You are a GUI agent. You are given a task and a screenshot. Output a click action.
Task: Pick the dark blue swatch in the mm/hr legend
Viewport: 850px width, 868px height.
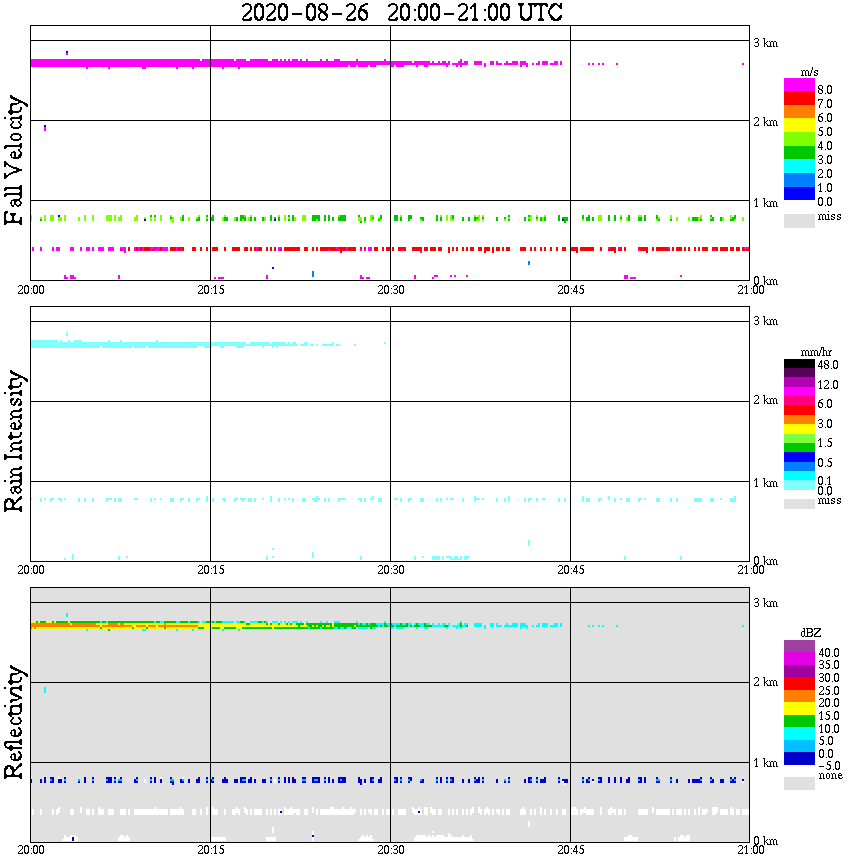pos(799,457)
